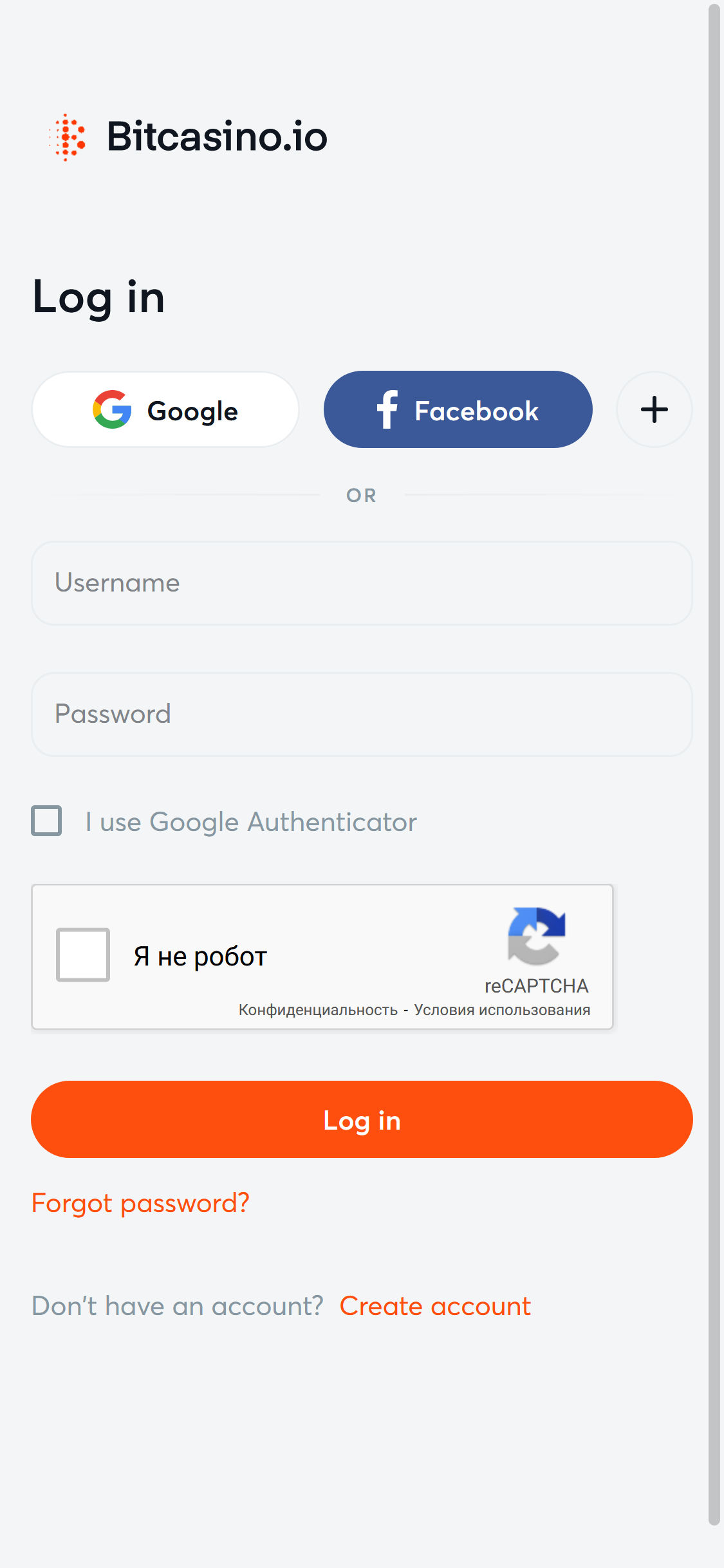Click the Google G icon

click(112, 409)
